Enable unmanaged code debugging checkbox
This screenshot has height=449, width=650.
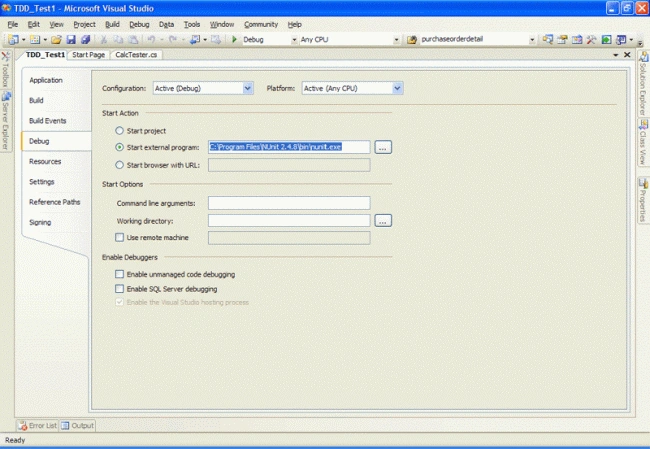click(x=119, y=274)
